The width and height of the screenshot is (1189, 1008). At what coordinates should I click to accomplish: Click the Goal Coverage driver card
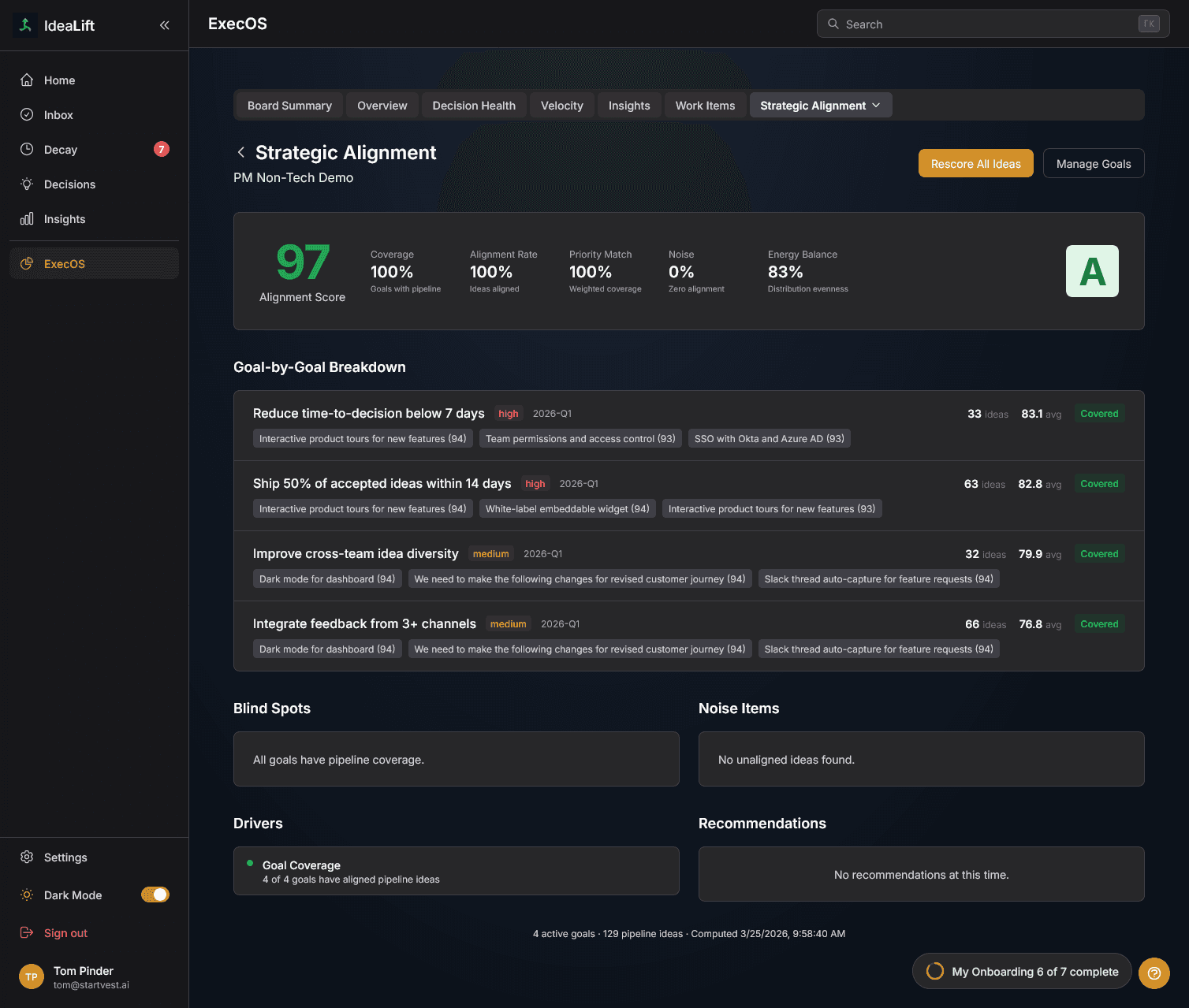click(x=457, y=871)
